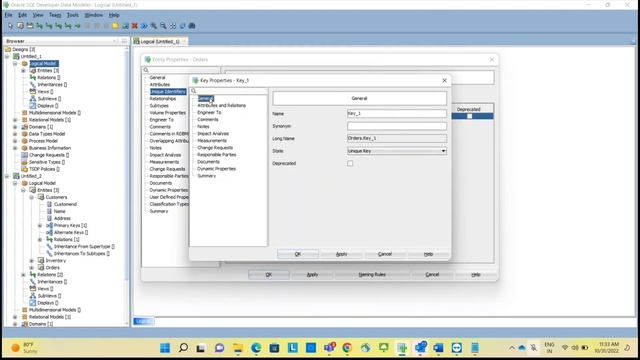
Task: Select Impact Analysis in Key Properties list
Action: point(213,133)
